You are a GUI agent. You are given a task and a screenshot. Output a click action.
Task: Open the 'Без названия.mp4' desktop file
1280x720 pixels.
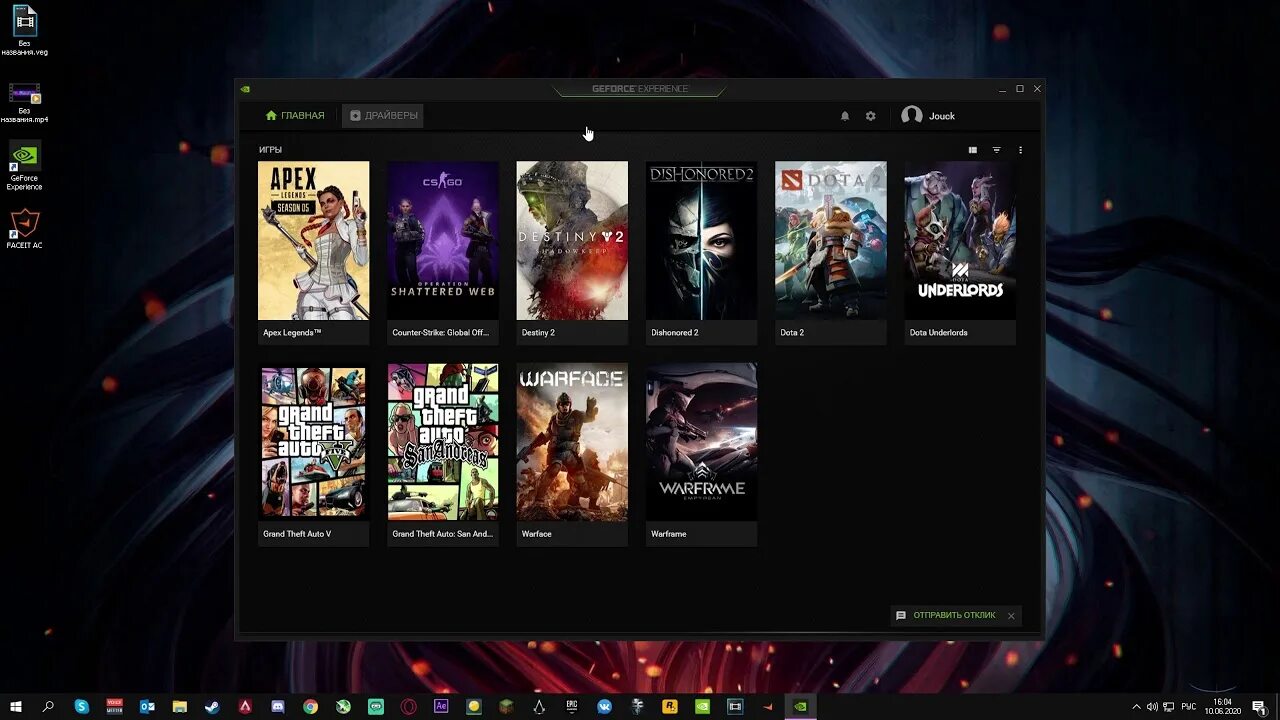tap(25, 103)
